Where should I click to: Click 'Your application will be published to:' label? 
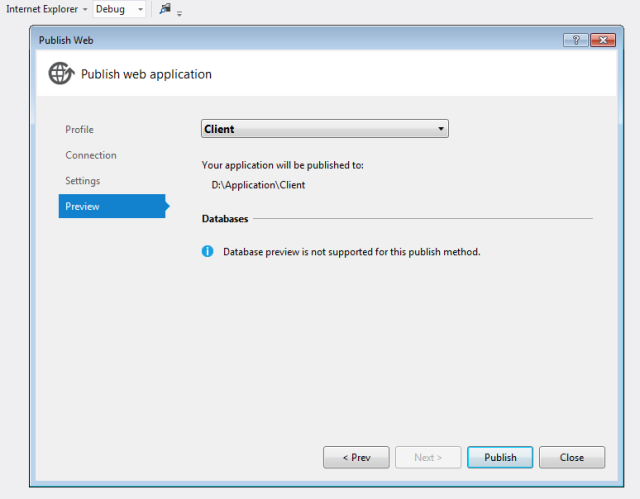[282, 165]
